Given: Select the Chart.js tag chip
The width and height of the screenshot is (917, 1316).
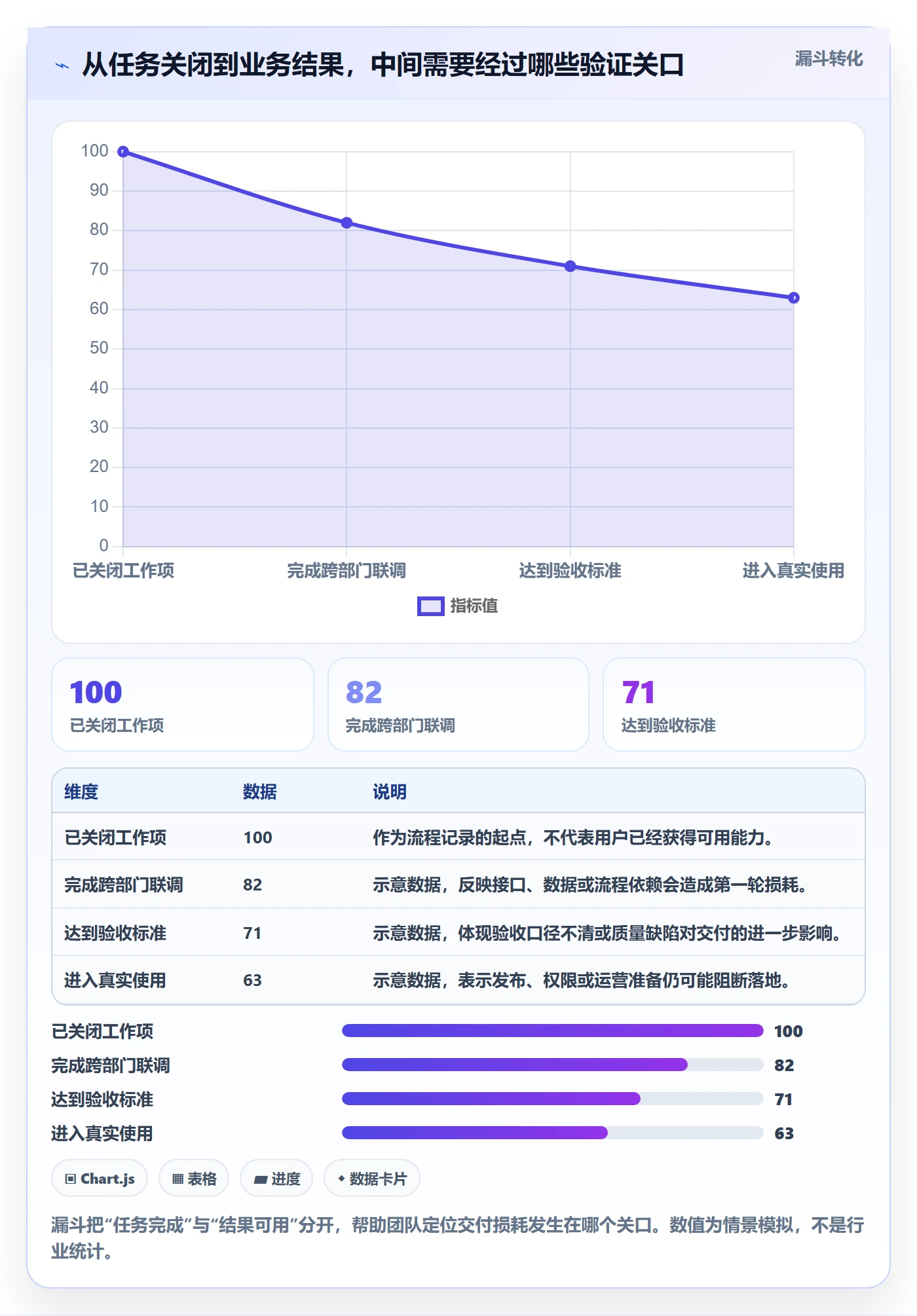Looking at the screenshot, I should click(x=100, y=1179).
